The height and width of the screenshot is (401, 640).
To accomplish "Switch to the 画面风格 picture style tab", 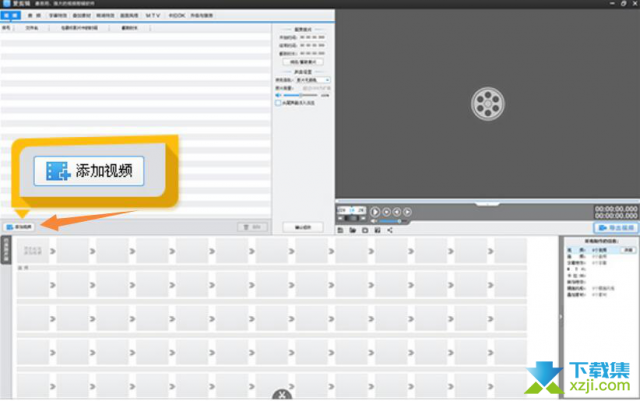I will [x=129, y=16].
